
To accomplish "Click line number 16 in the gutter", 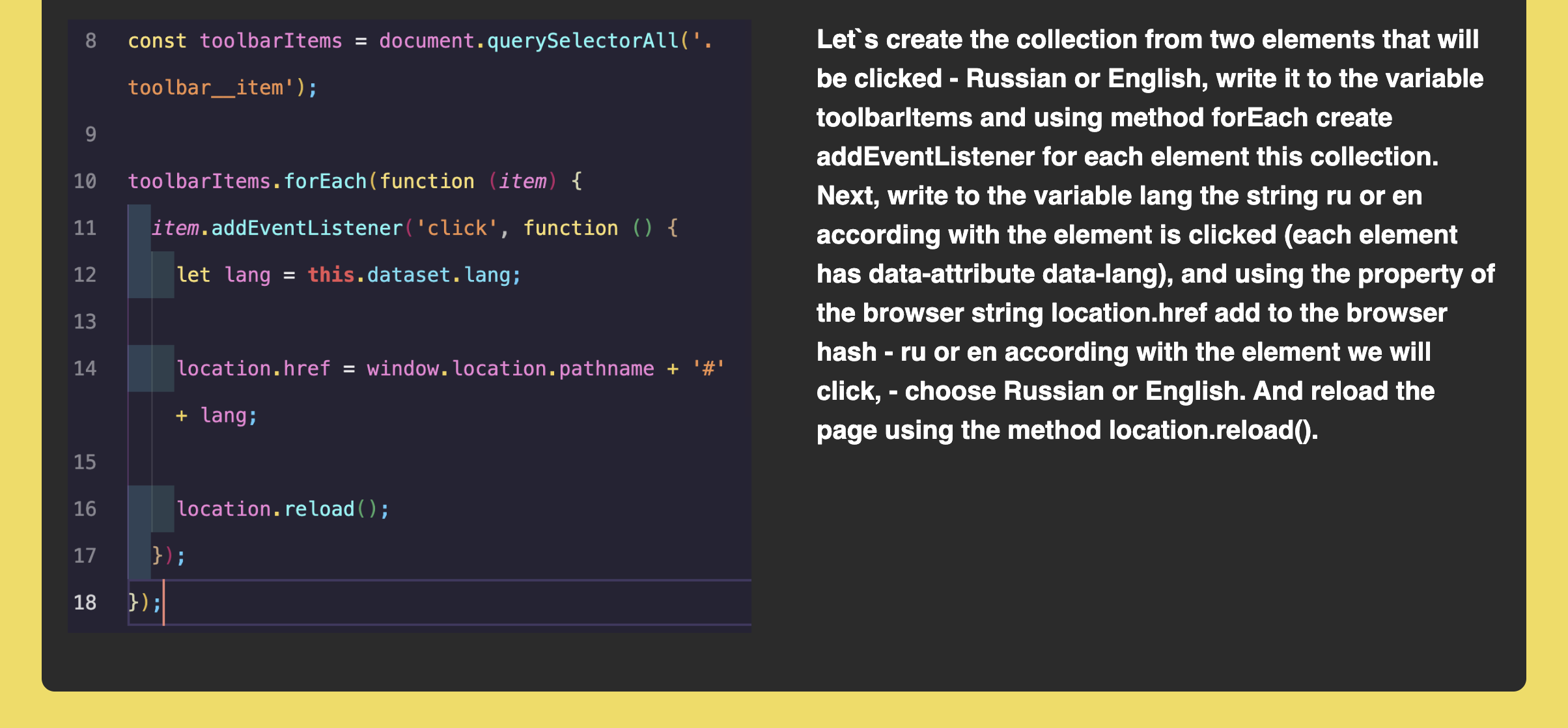I will (x=85, y=509).
